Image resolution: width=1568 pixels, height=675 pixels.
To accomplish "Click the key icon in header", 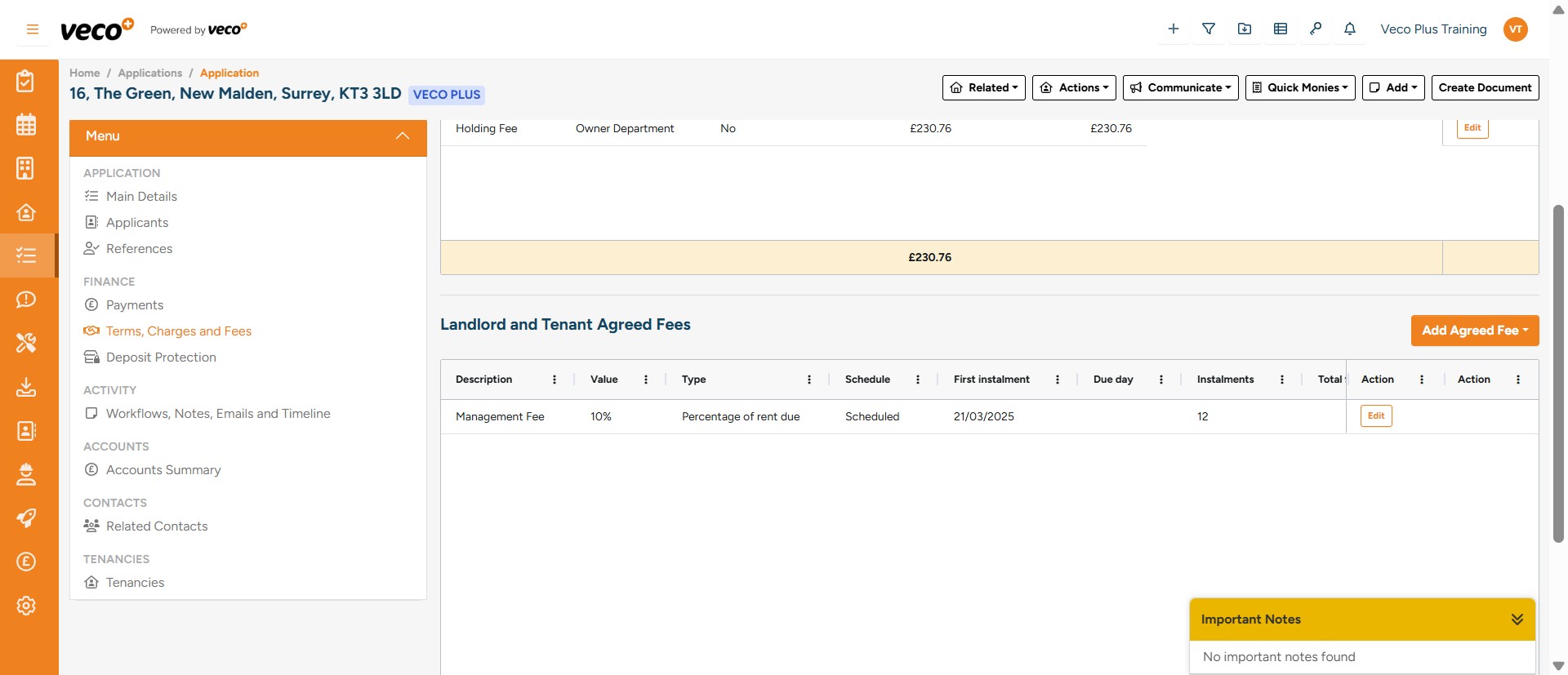I will 1315,29.
